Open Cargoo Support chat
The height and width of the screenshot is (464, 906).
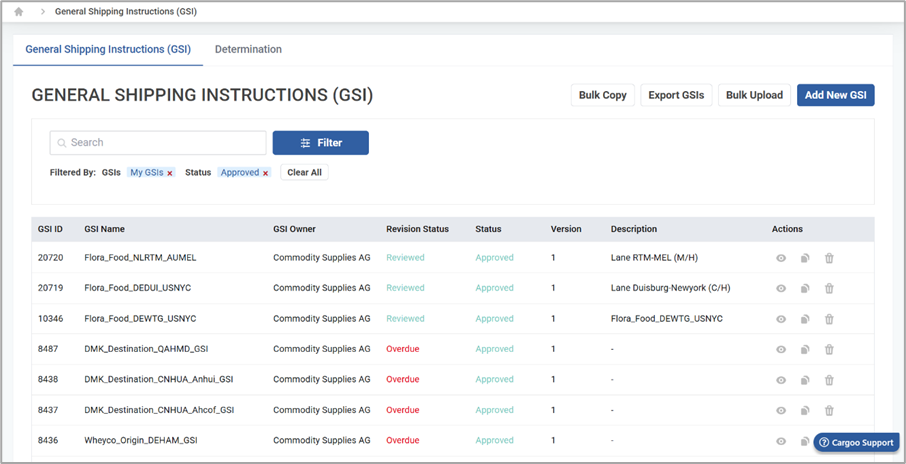click(x=856, y=443)
